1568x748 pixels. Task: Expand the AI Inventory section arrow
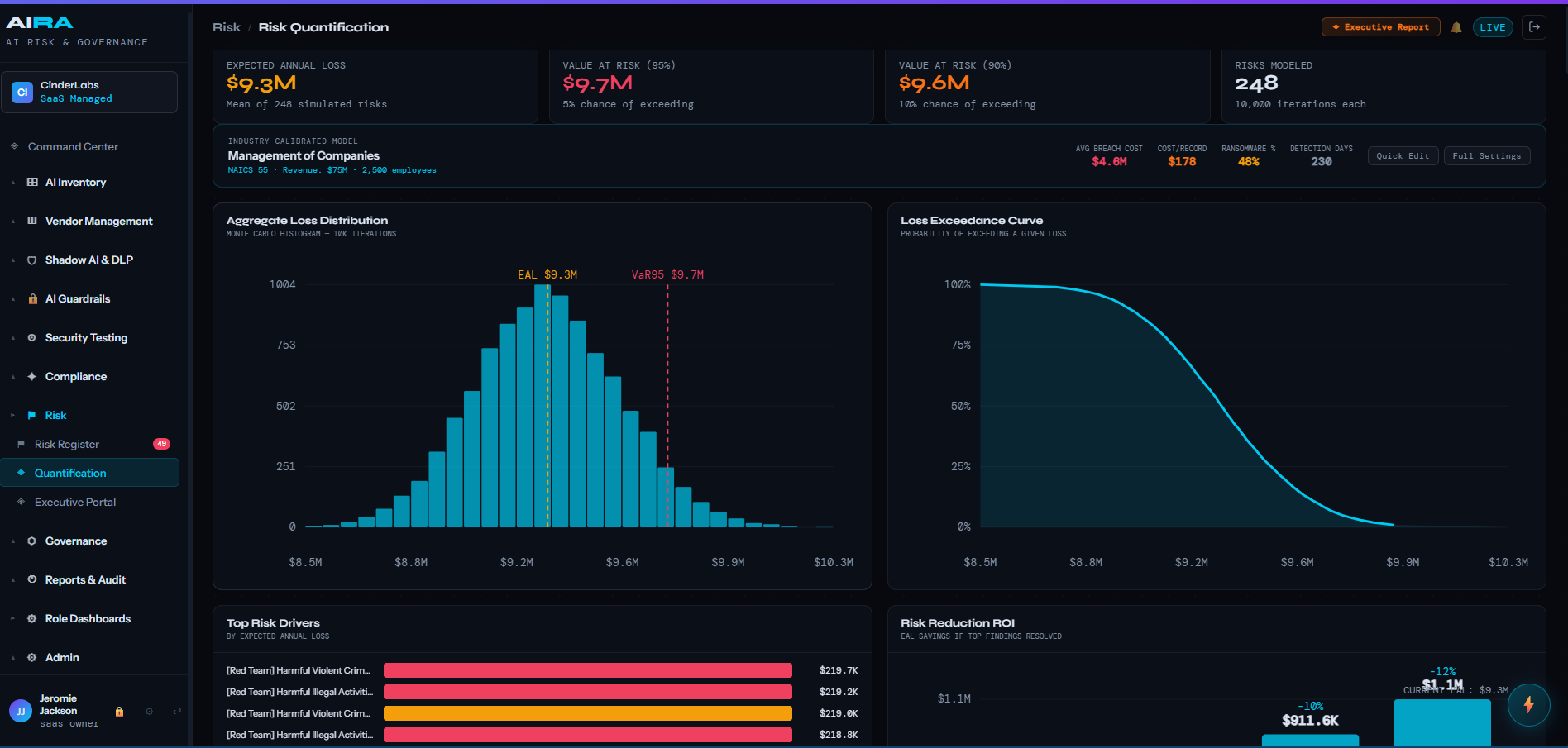[x=13, y=183]
